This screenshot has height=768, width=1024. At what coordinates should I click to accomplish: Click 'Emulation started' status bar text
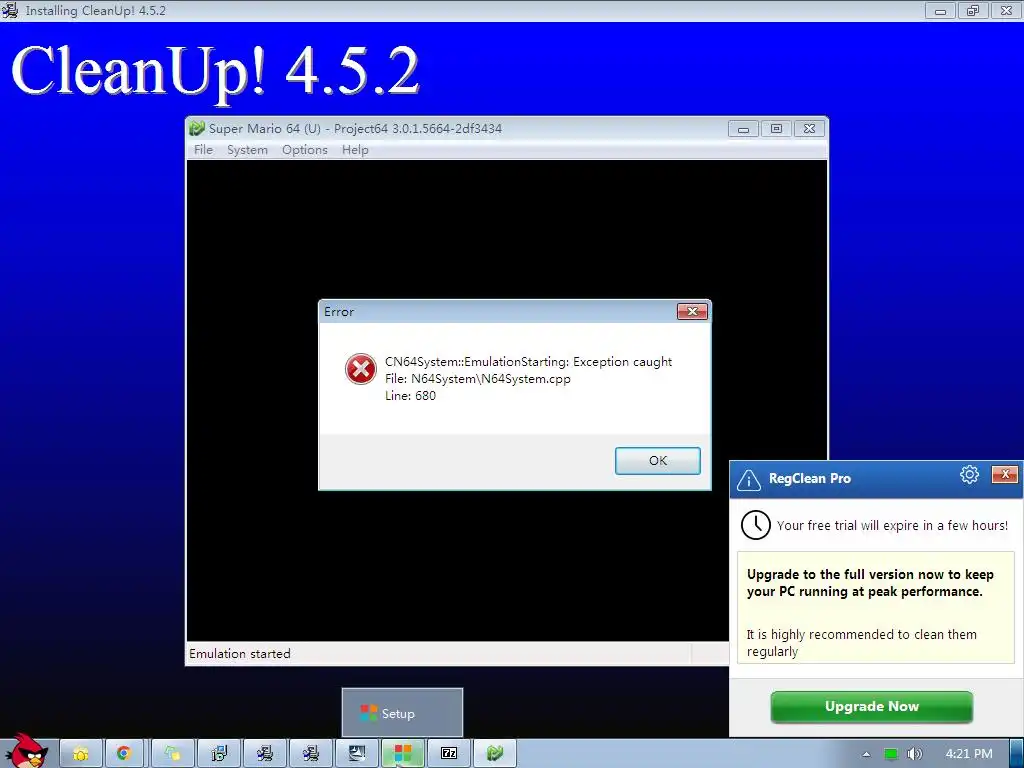[240, 654]
